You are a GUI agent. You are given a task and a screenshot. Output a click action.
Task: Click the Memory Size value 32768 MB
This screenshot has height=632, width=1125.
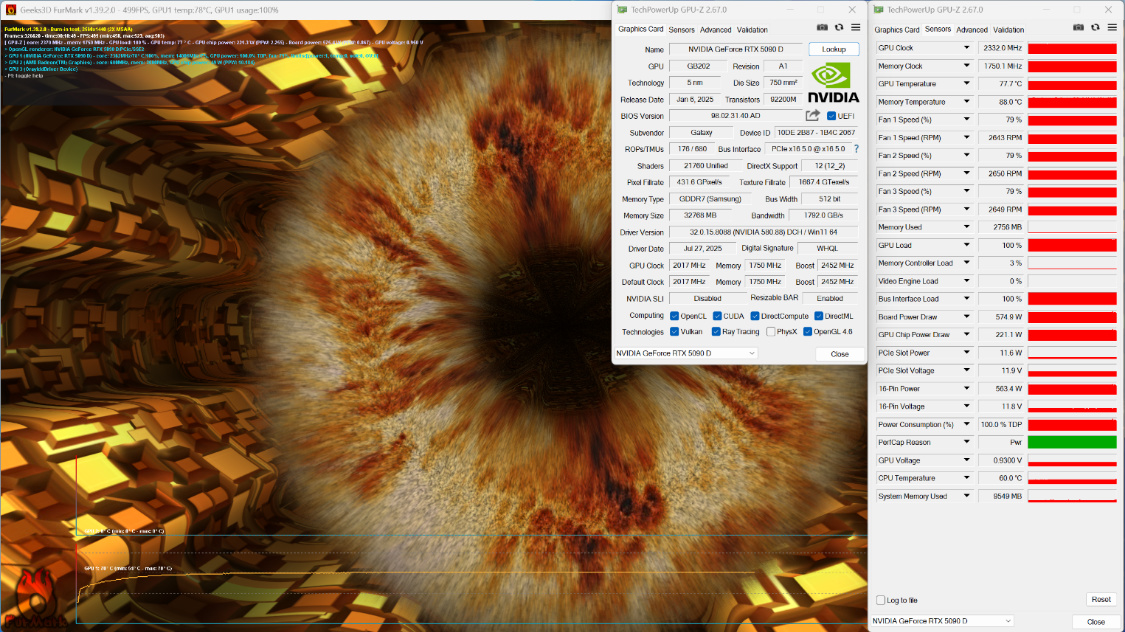coord(701,216)
